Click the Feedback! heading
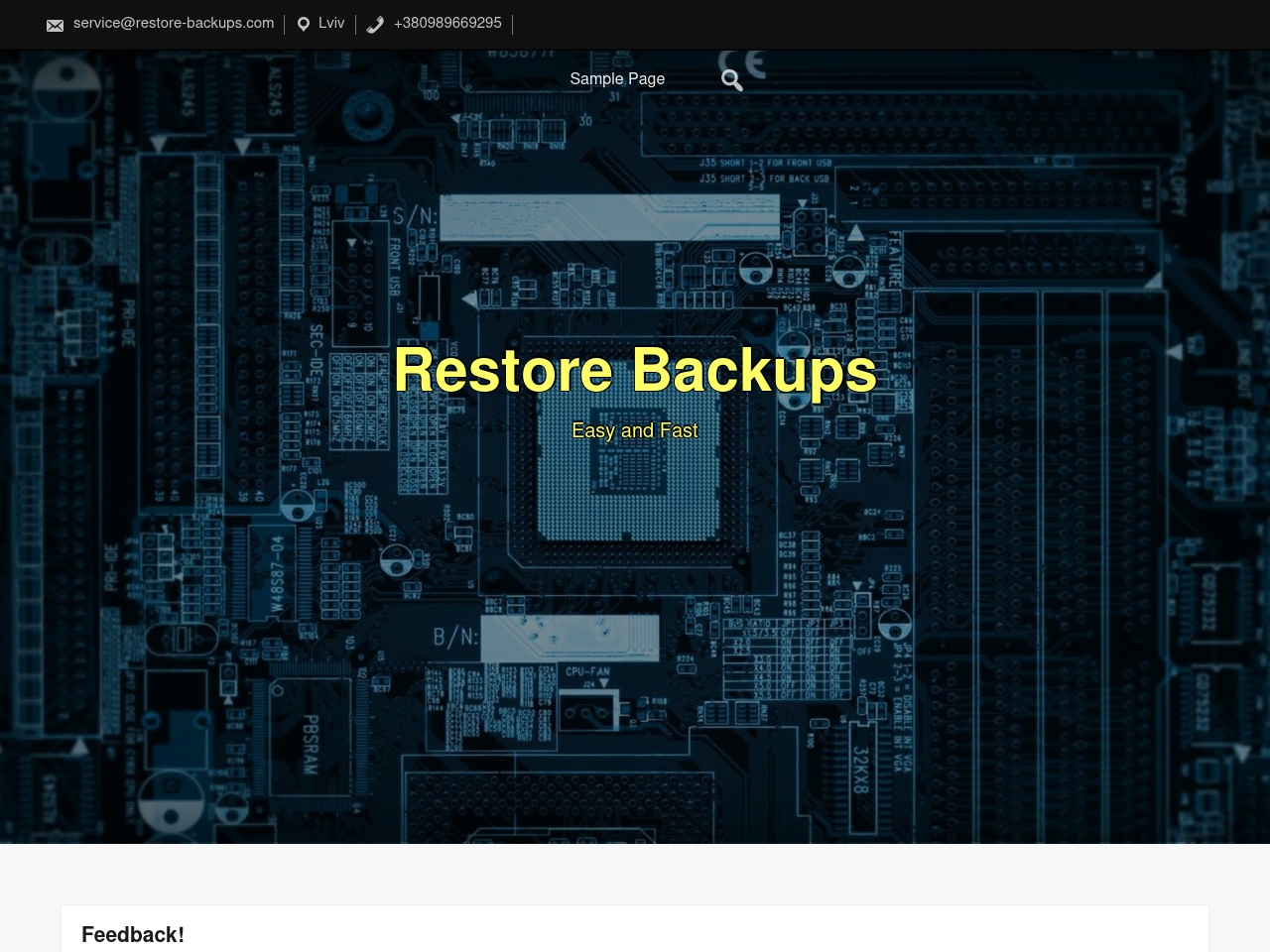 [133, 934]
